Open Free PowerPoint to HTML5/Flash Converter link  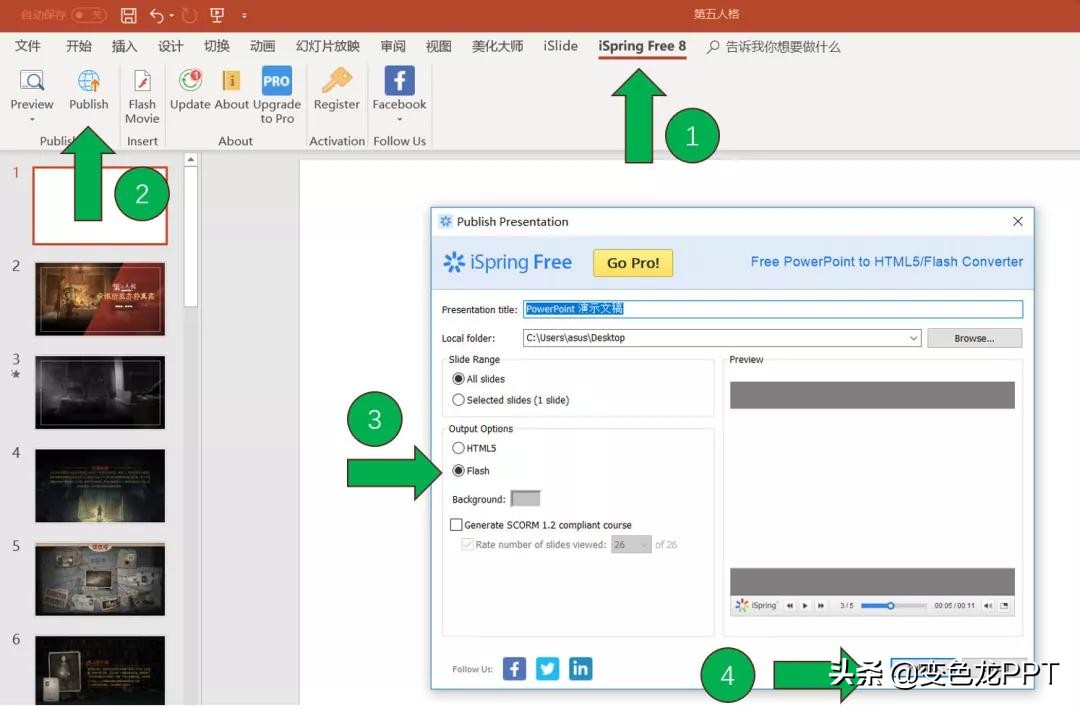[886, 262]
